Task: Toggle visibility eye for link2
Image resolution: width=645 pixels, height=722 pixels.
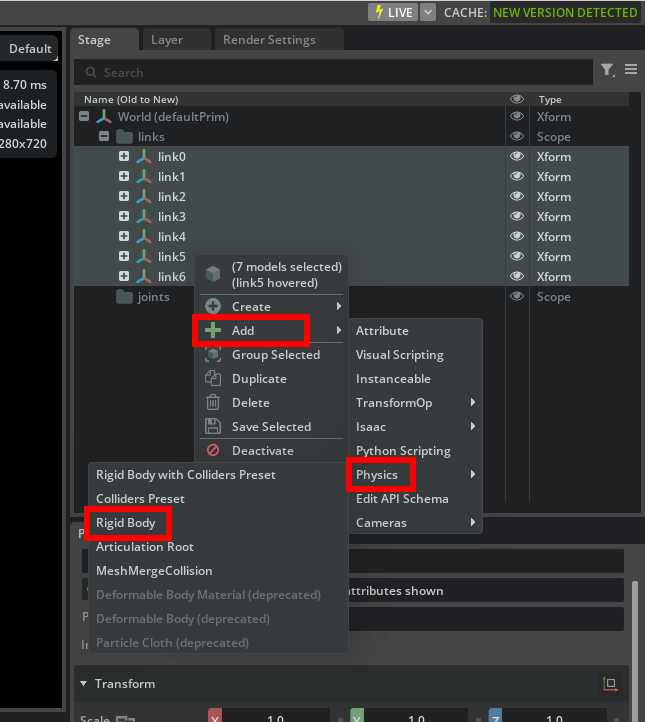Action: click(x=517, y=197)
